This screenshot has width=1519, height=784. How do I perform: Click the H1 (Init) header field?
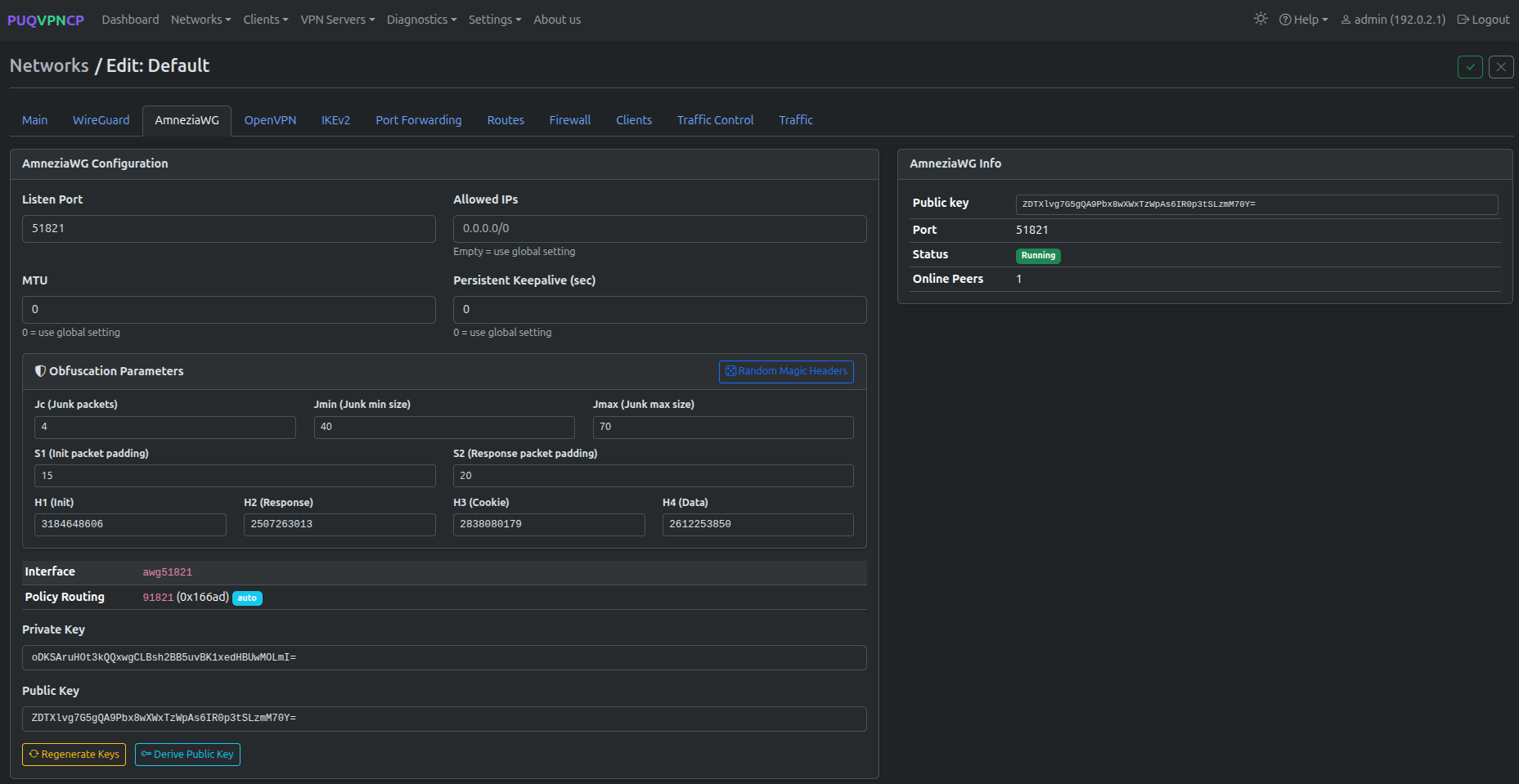[130, 525]
